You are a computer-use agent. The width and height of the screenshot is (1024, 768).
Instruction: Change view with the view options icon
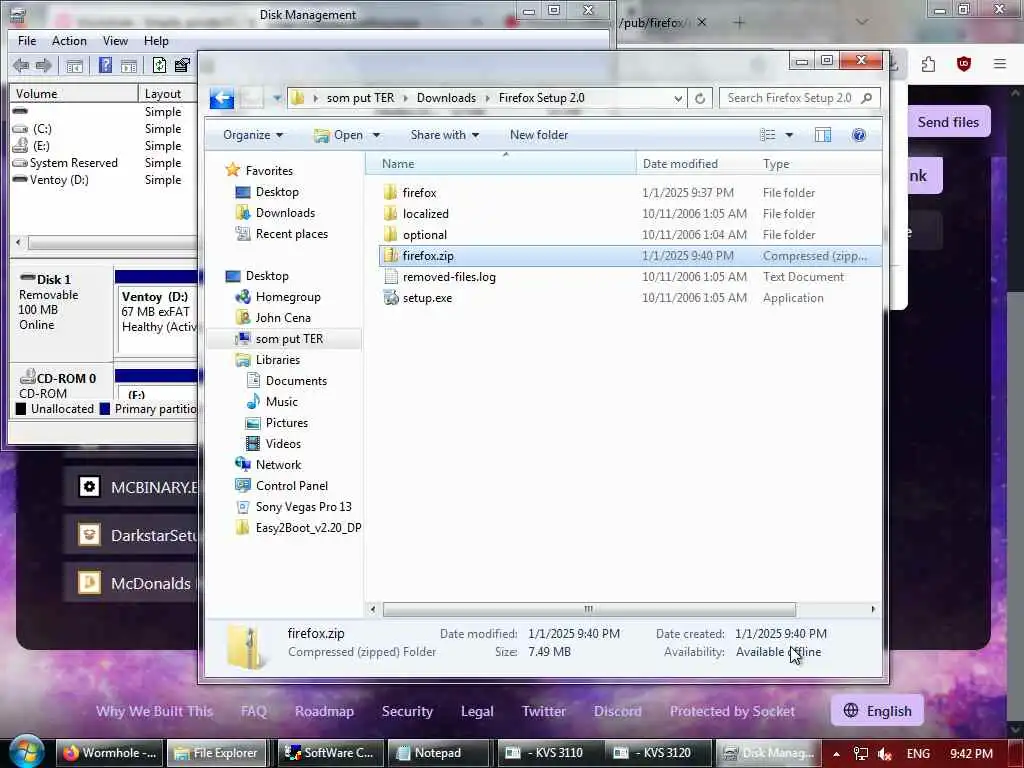pyautogui.click(x=767, y=135)
